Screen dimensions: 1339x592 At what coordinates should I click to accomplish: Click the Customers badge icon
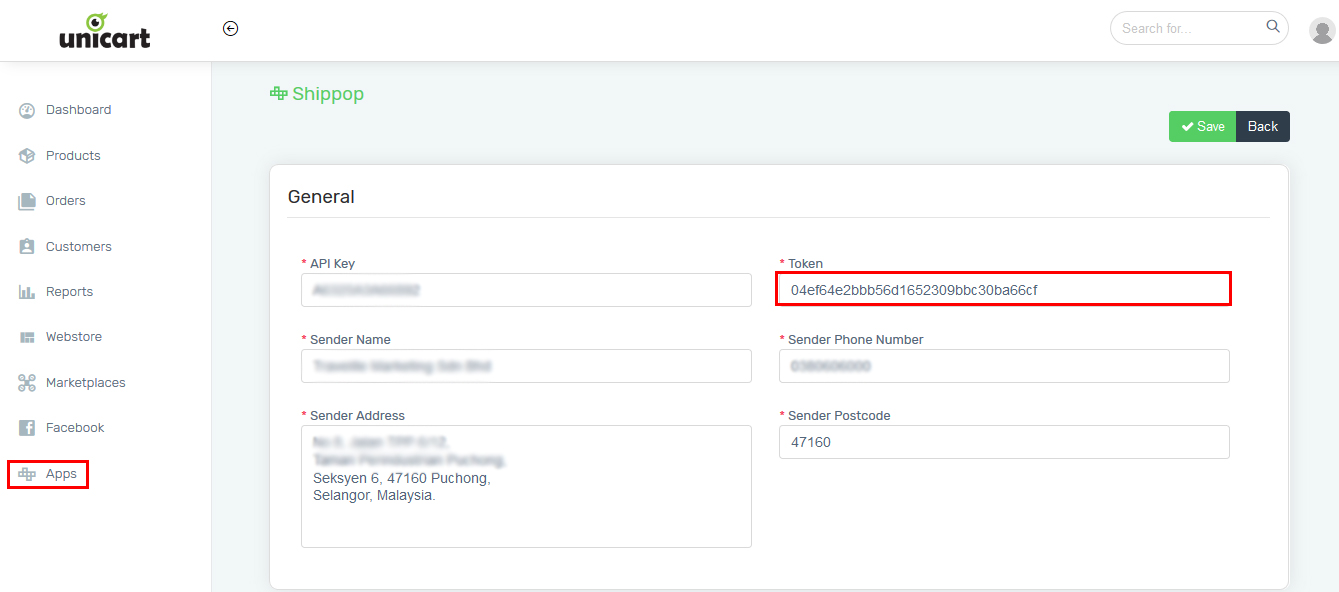coord(27,247)
